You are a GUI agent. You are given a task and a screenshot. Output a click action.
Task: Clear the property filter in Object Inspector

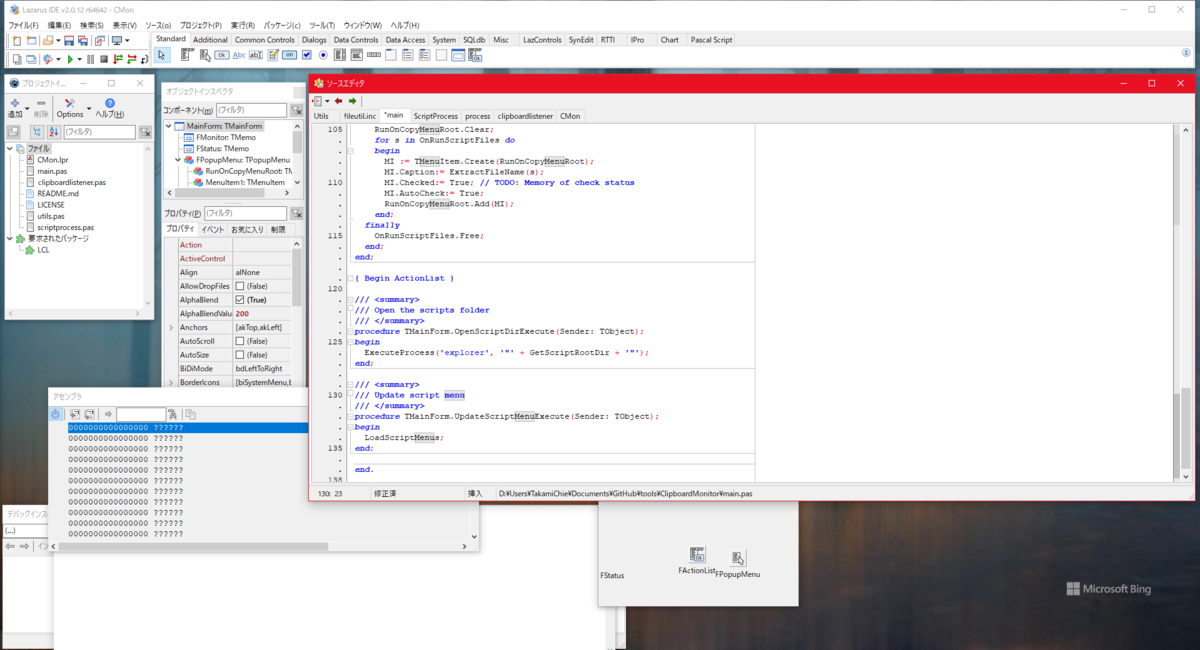(296, 213)
